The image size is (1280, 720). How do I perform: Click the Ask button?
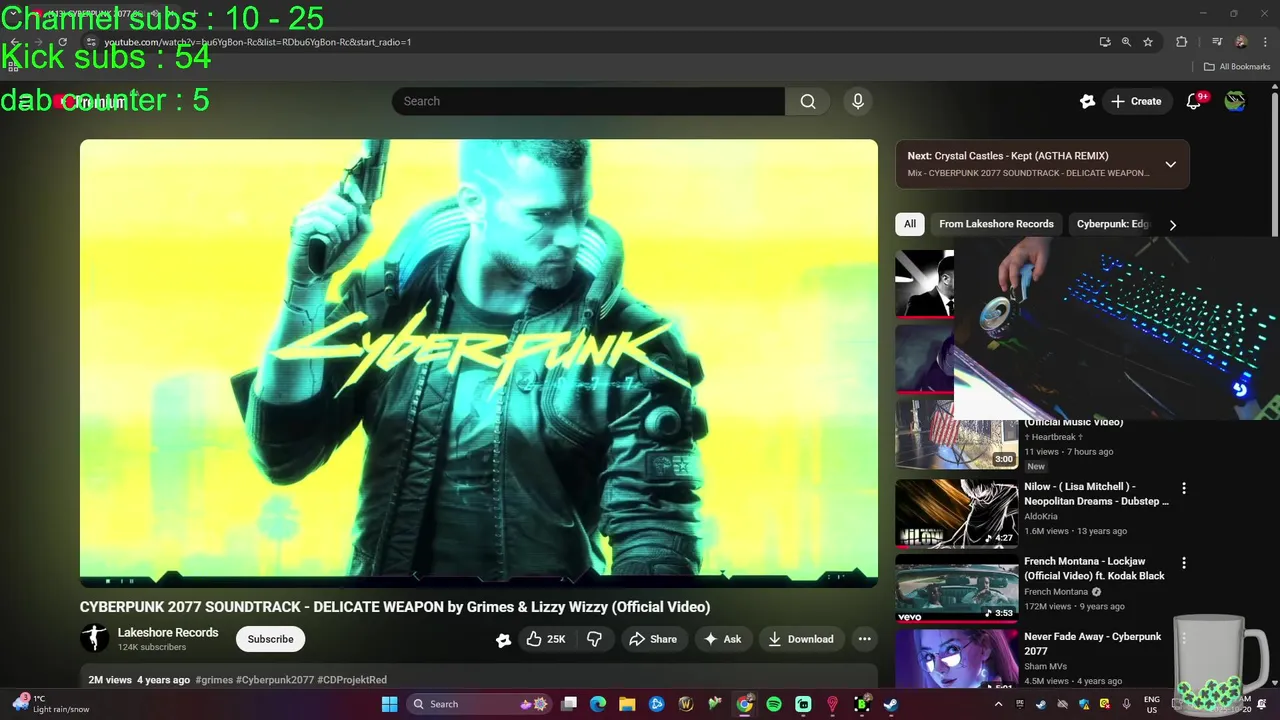pyautogui.click(x=722, y=639)
